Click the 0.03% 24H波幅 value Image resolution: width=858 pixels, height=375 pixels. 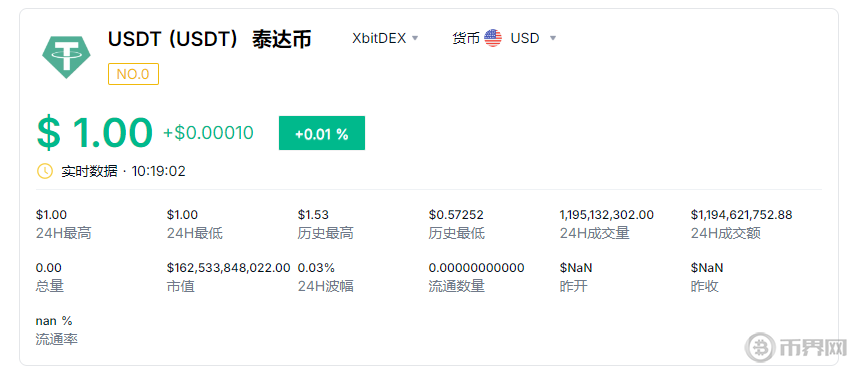[316, 268]
